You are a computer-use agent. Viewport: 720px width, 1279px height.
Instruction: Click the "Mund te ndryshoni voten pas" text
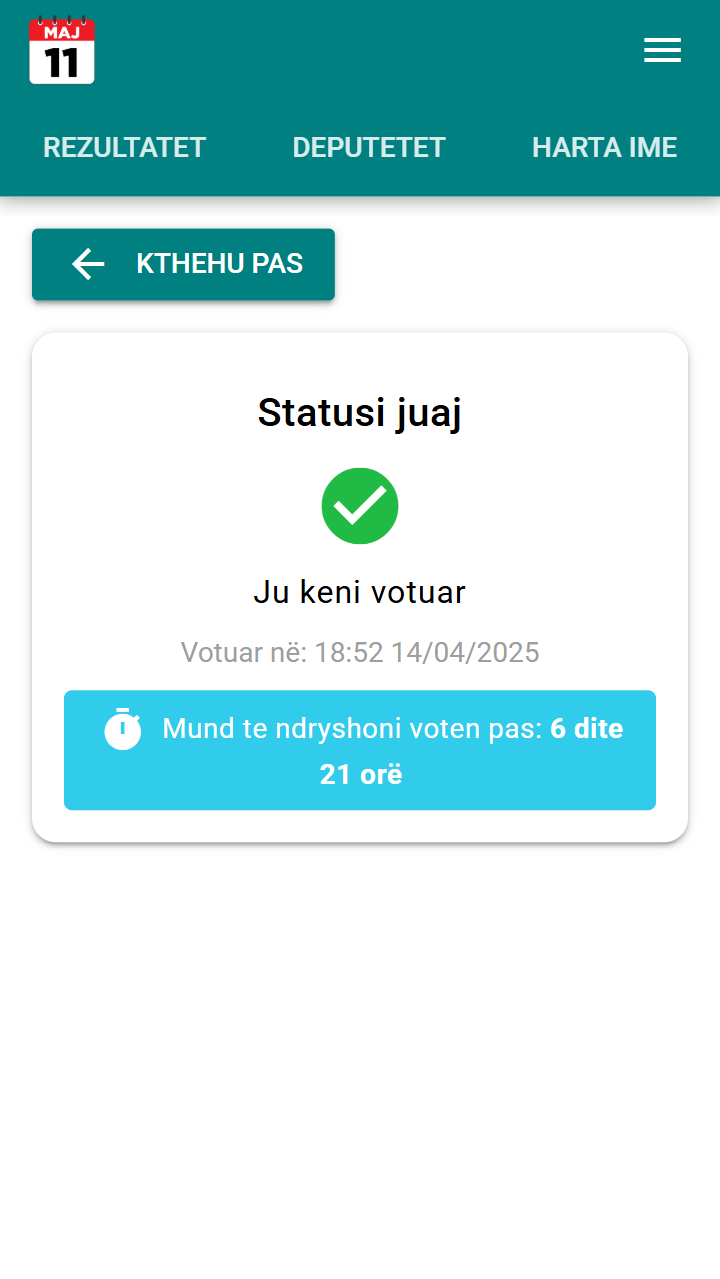352,729
